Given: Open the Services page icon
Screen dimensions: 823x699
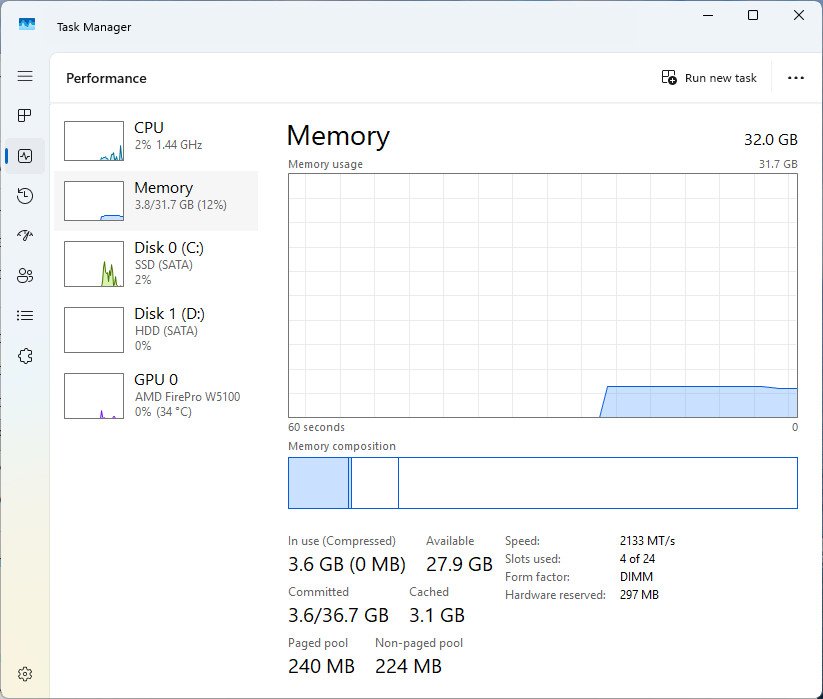Looking at the screenshot, I should click(25, 356).
